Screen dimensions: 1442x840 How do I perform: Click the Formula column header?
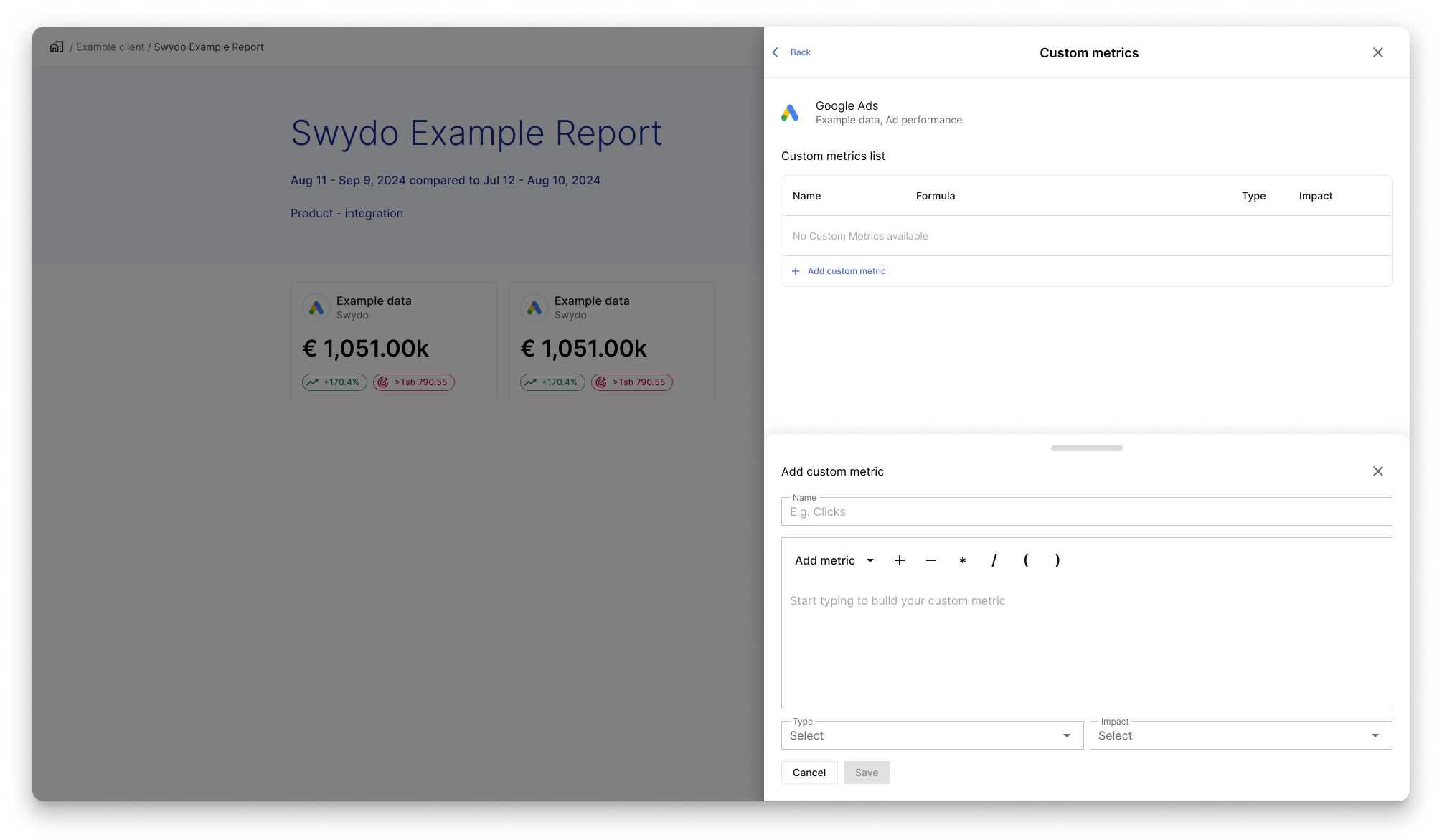pos(936,196)
